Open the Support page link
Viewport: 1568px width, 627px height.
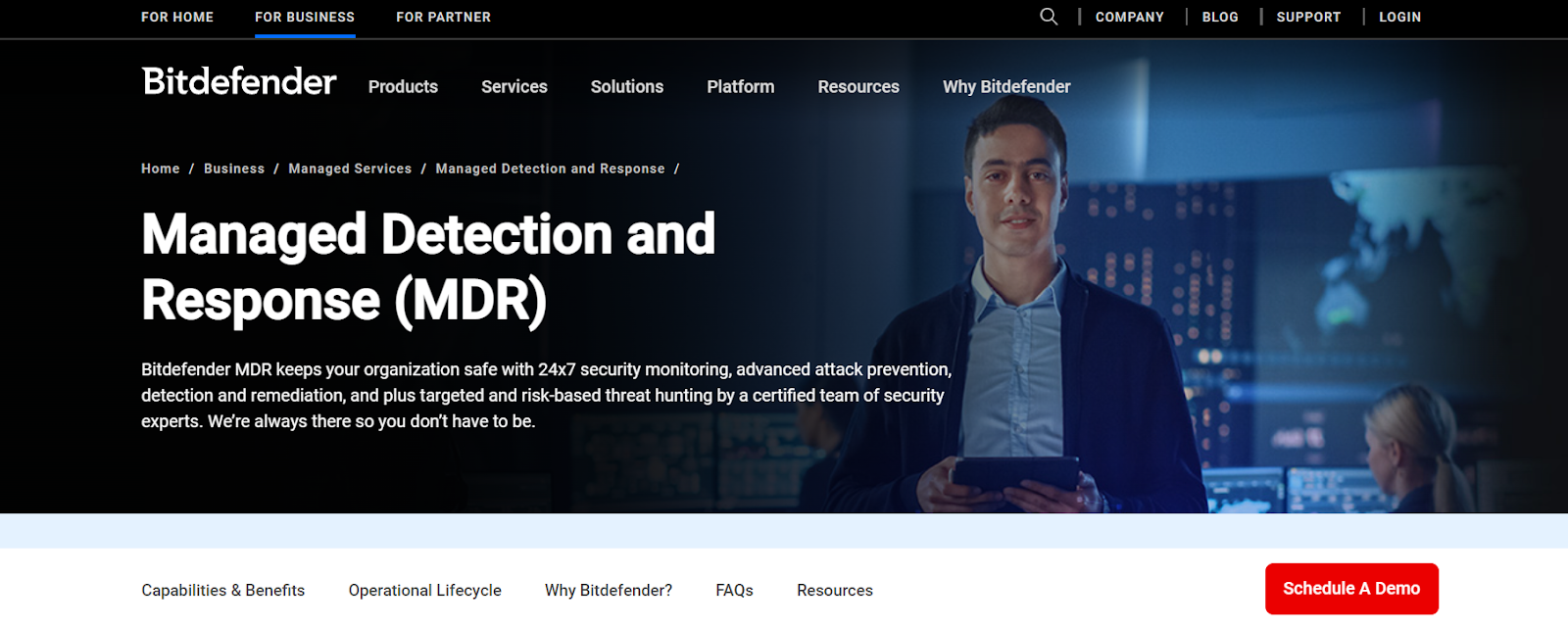(1308, 17)
